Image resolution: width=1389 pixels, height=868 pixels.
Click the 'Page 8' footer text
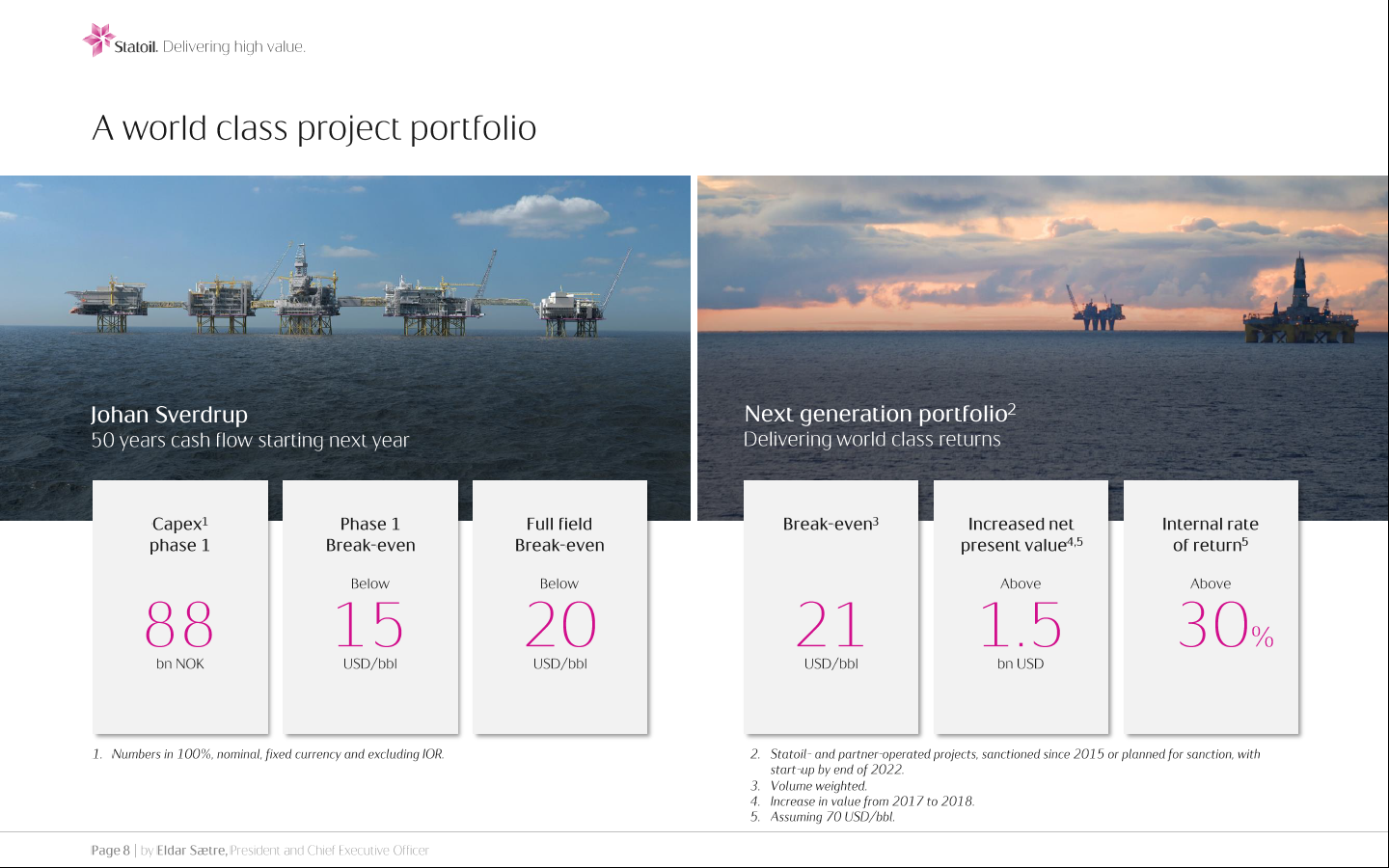(x=110, y=851)
